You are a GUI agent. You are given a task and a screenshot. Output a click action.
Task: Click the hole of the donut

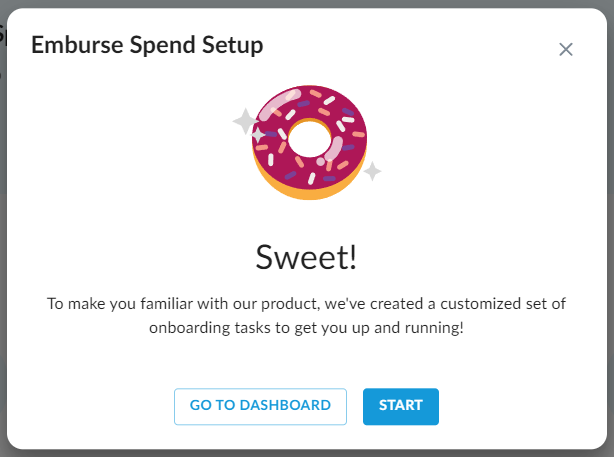308,138
